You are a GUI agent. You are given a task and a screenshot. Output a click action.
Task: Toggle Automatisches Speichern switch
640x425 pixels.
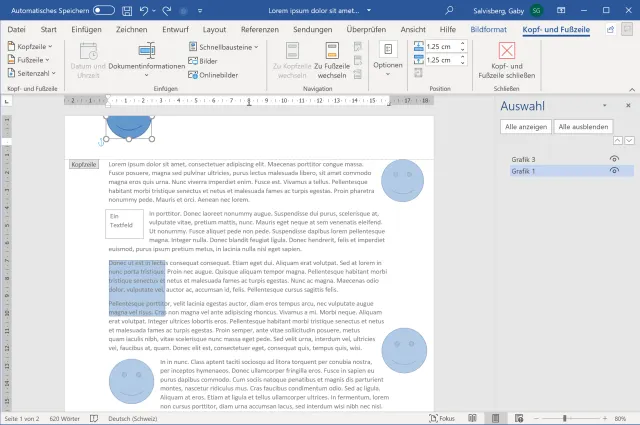point(103,9)
